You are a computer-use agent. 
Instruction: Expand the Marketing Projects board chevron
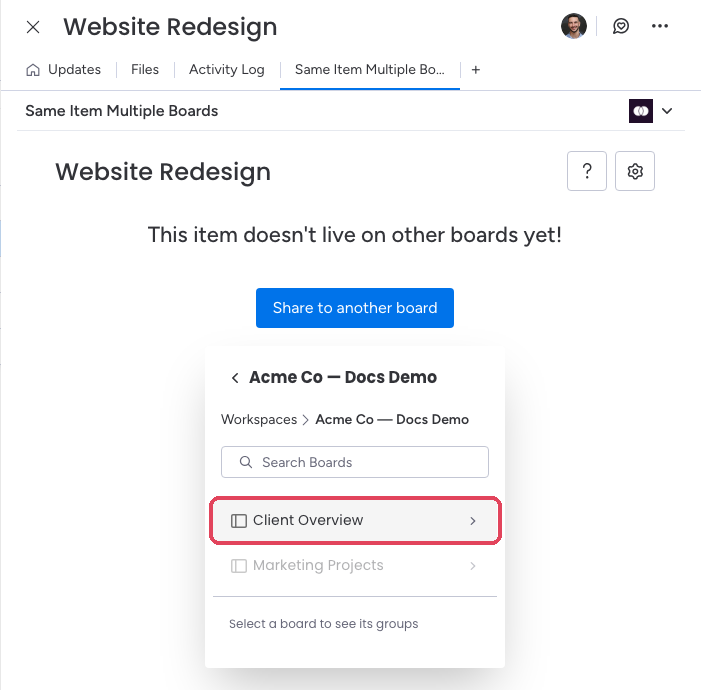[473, 566]
